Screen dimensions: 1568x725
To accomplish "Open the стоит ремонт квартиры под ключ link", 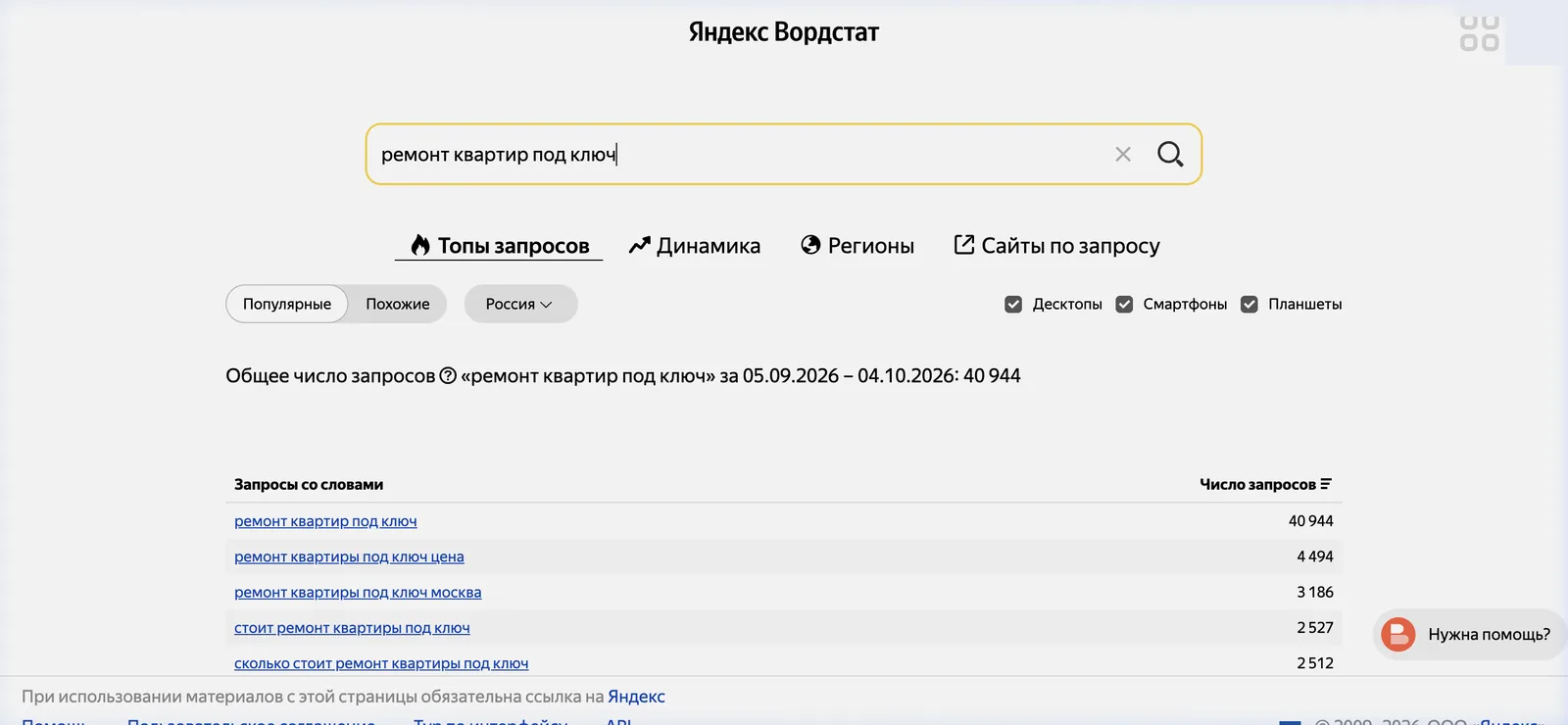I will coord(352,628).
